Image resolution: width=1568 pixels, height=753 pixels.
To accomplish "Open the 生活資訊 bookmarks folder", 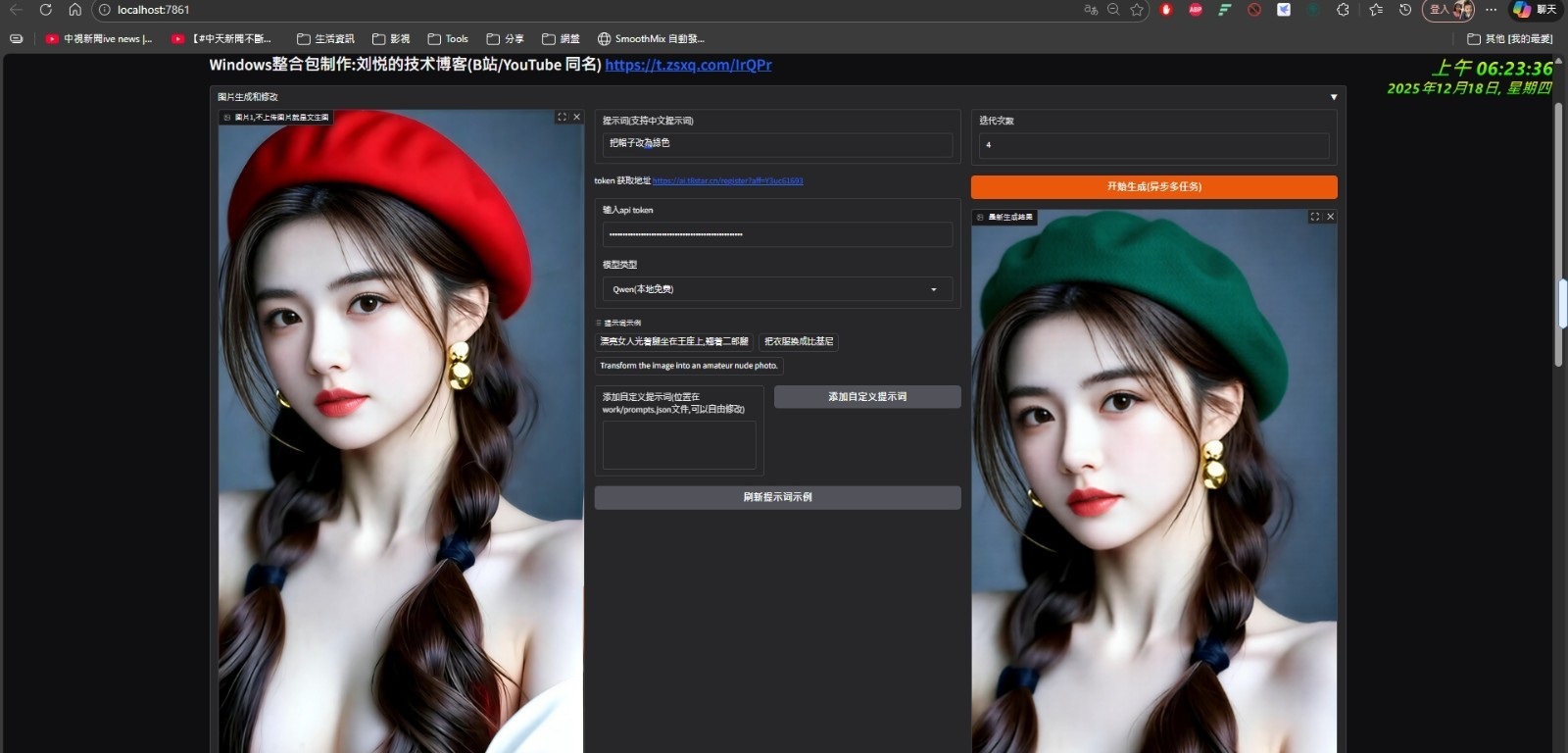I will click(325, 39).
